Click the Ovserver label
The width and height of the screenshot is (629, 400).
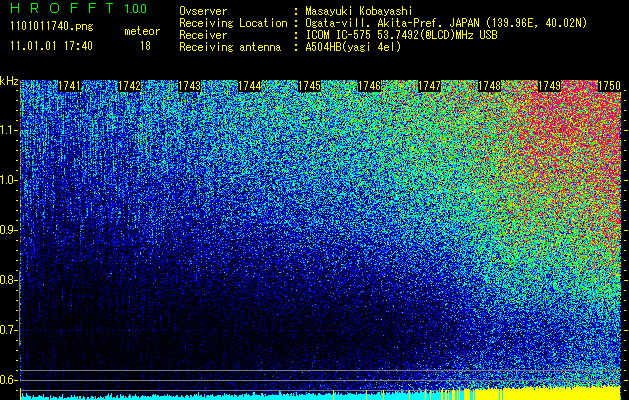coord(203,11)
